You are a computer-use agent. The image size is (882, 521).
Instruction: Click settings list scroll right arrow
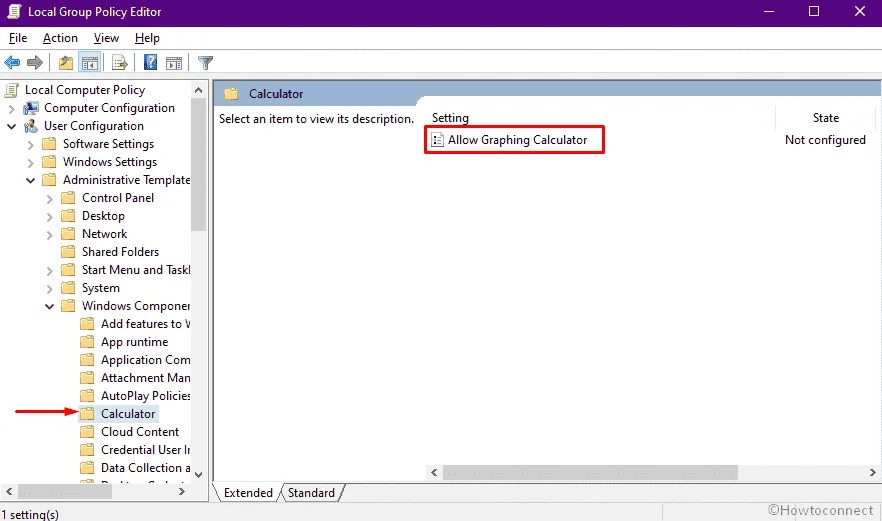872,473
